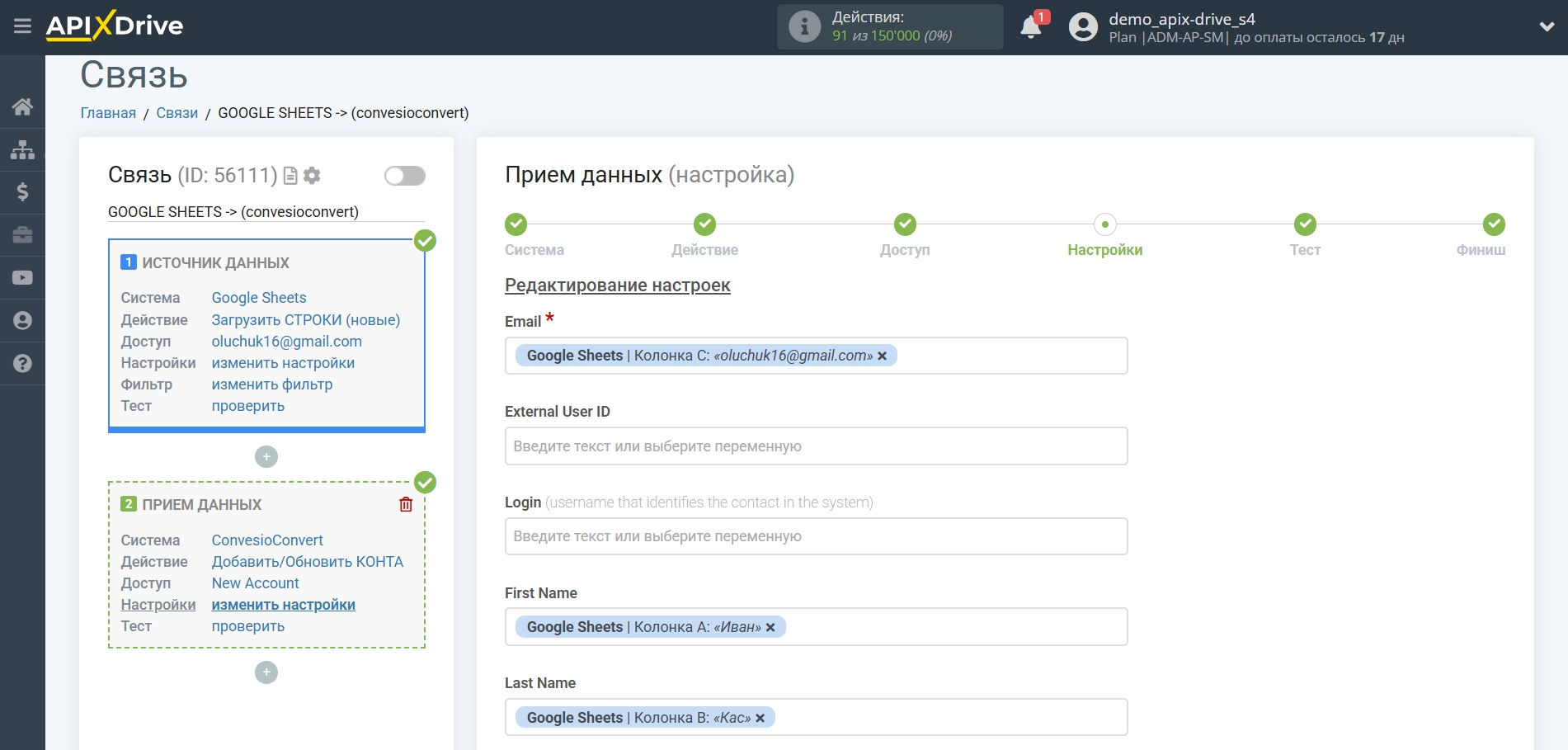Expand the user account dropdown arrow

(1547, 26)
